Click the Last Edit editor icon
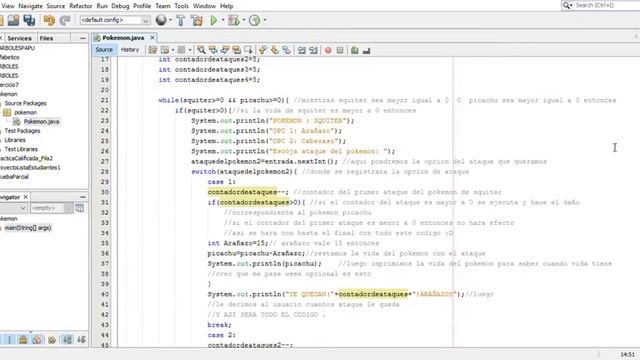This screenshot has height=360, width=640. (153, 50)
